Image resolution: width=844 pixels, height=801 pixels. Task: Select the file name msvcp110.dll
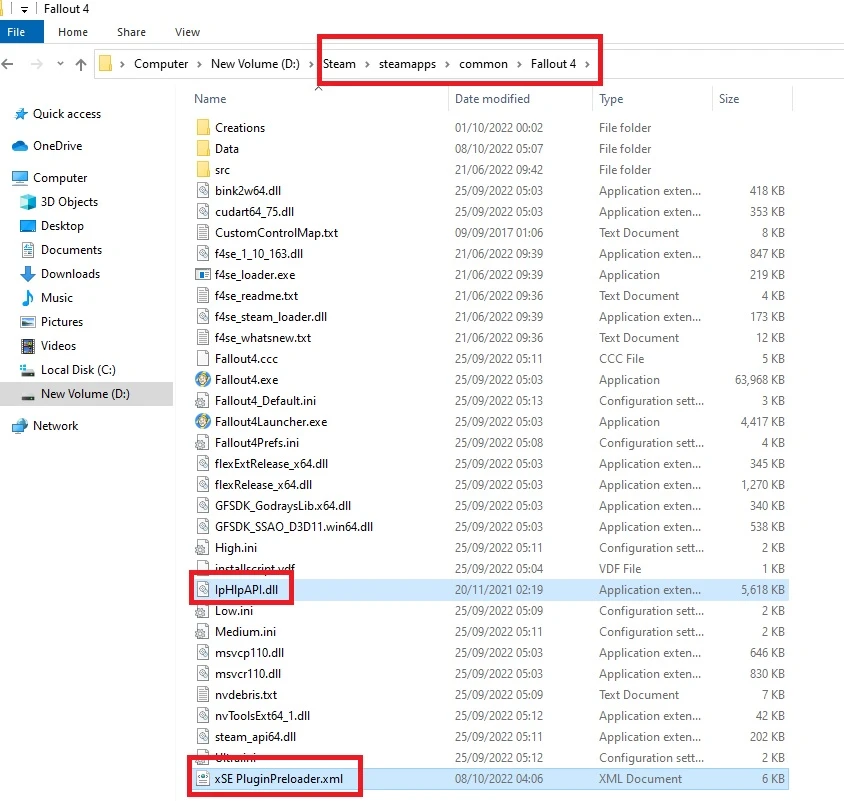click(x=249, y=652)
